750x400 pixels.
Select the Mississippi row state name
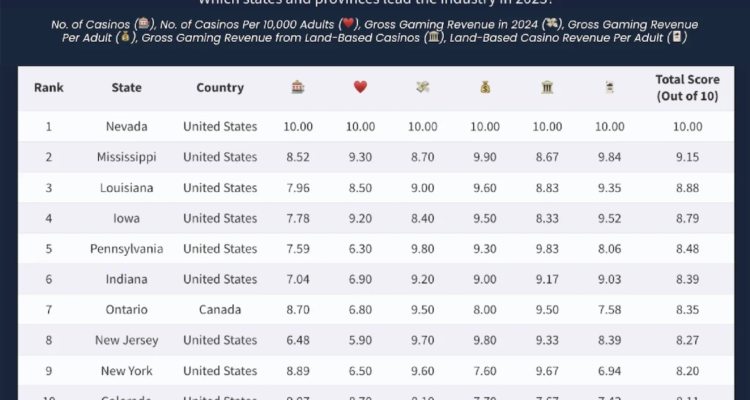126,157
